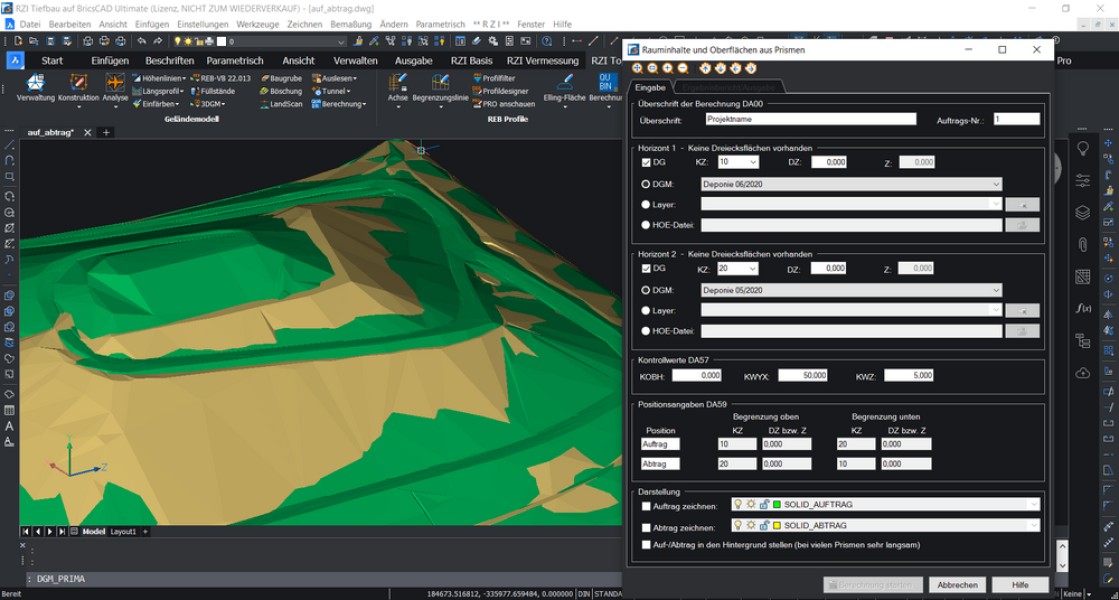The image size is (1119, 600).
Task: Expand the KZ dropdown in Horizont 2
Action: pos(753,268)
